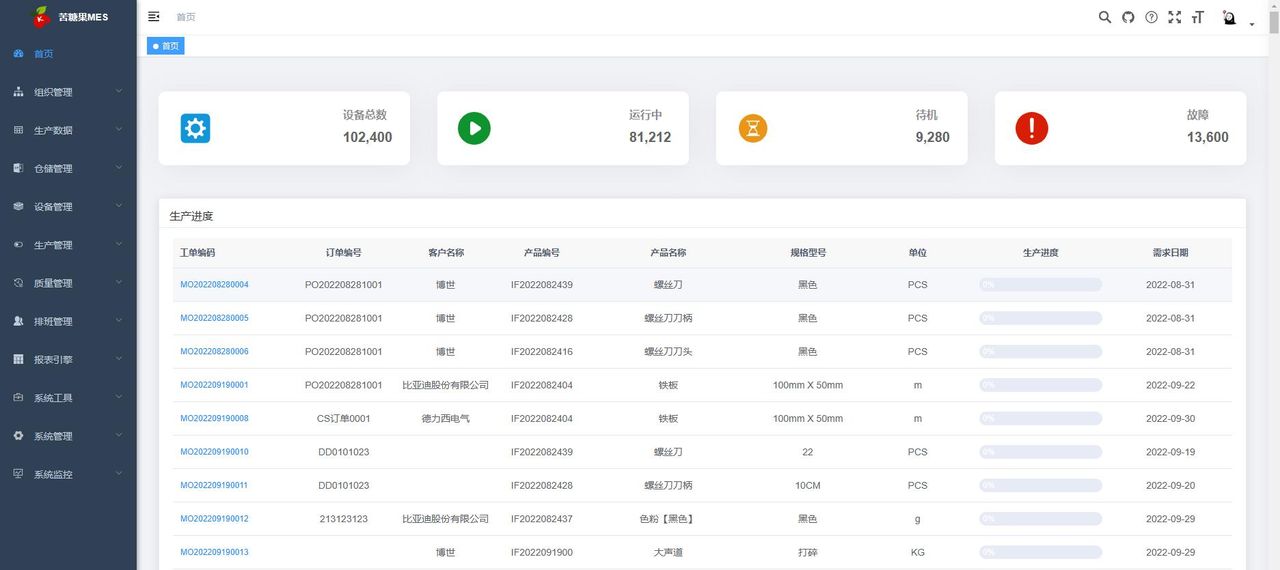Expand the 排班管理 menu chevron

coord(119,321)
